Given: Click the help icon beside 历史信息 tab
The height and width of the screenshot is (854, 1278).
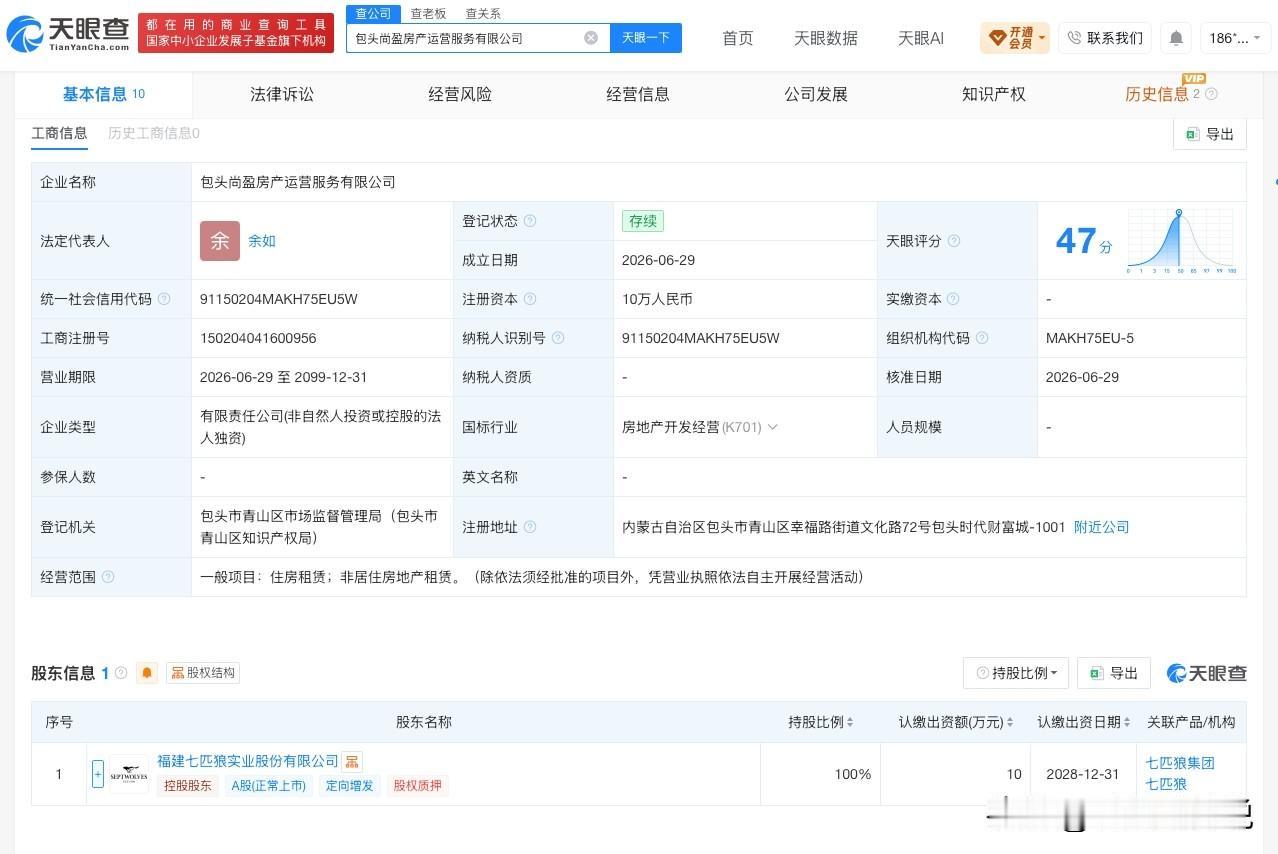Looking at the screenshot, I should point(1211,94).
